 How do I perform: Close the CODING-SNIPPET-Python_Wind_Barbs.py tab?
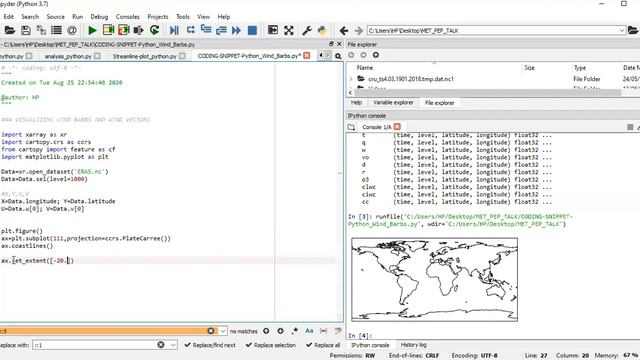pos(307,56)
